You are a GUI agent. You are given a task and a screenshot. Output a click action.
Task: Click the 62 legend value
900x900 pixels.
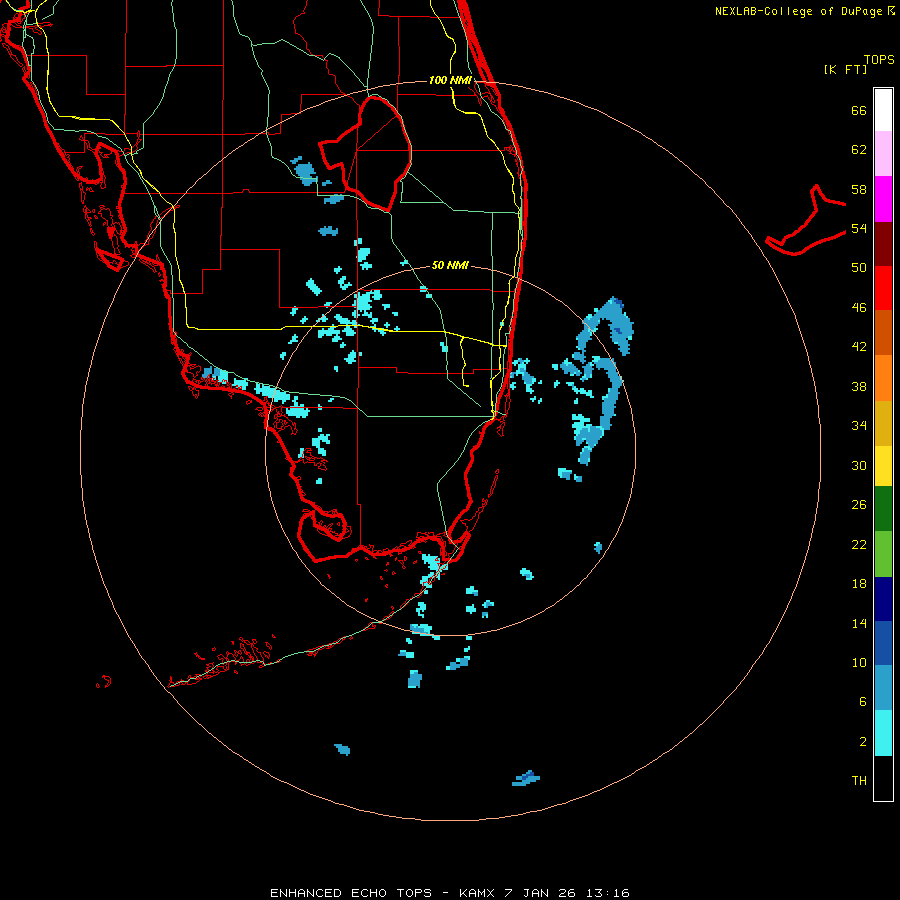coord(859,150)
